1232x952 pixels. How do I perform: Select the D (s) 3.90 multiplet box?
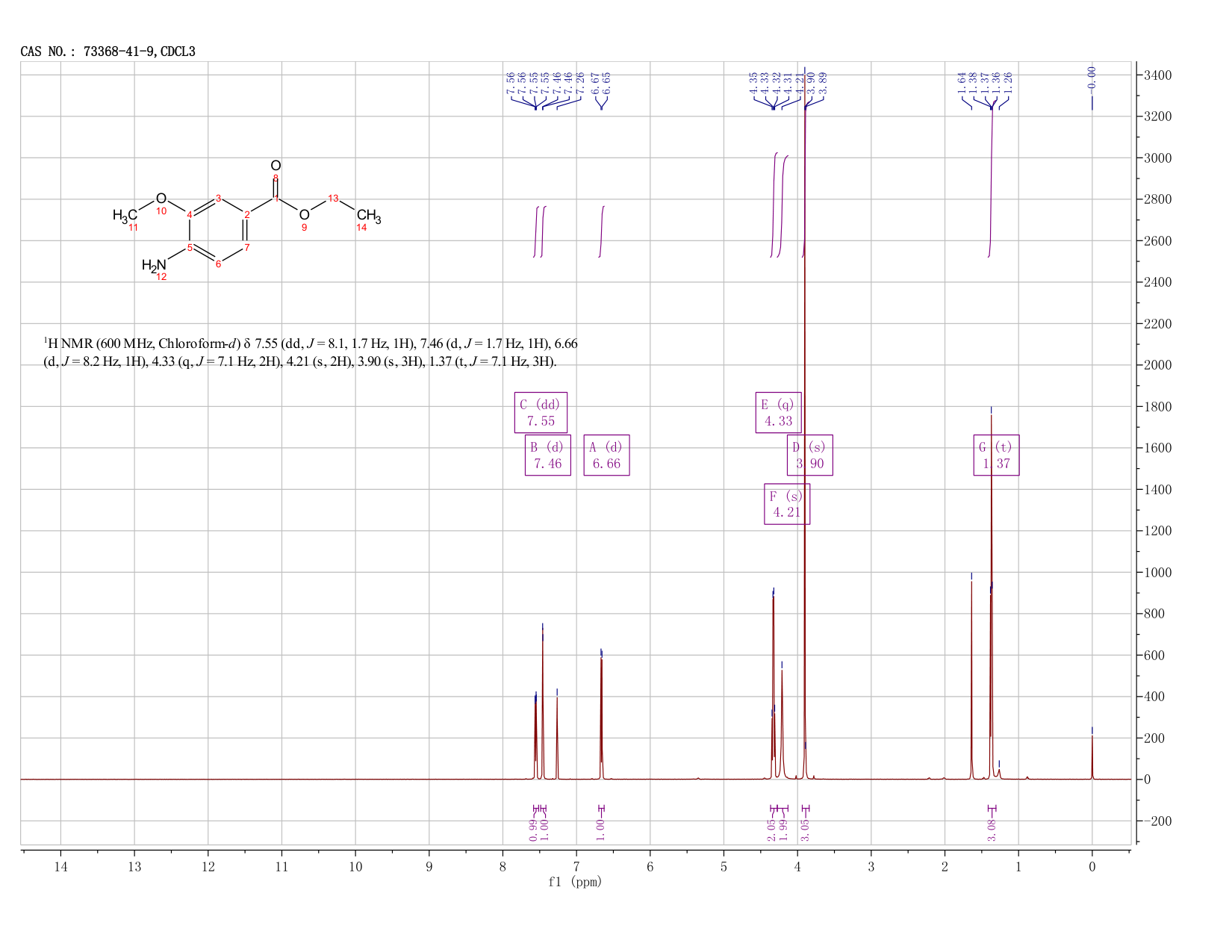809,455
